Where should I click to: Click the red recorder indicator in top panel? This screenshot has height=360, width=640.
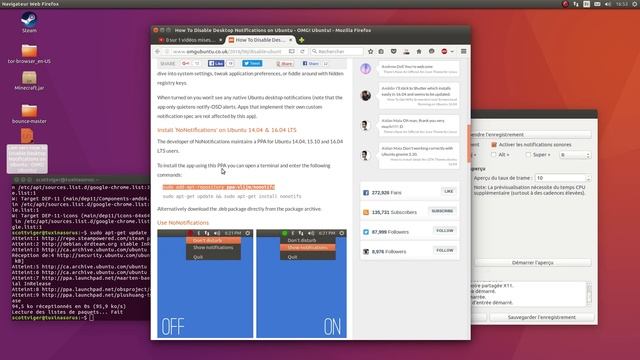coord(565,4)
